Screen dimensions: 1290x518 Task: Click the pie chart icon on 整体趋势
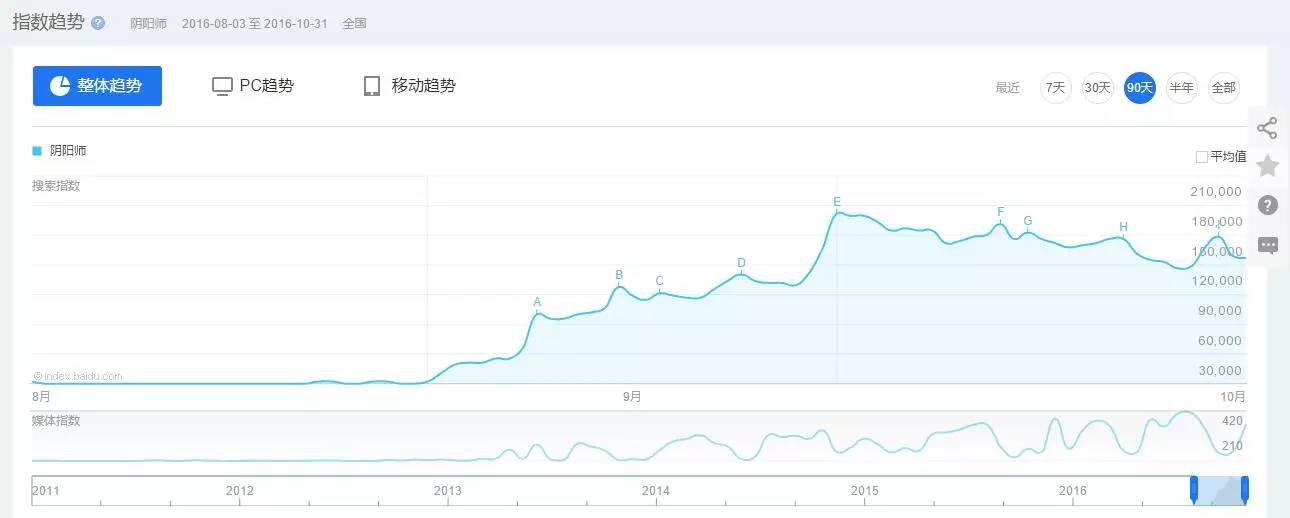tap(60, 86)
